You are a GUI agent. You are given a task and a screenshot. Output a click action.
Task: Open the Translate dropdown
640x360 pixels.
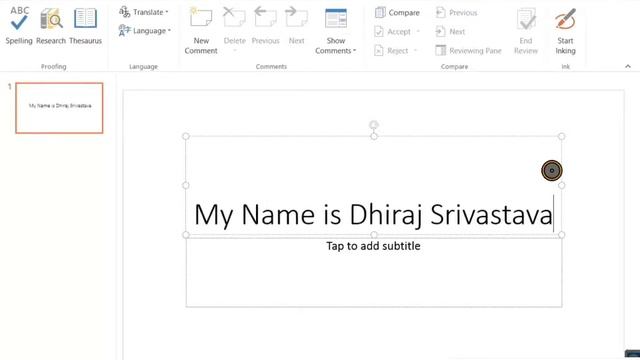(x=143, y=12)
